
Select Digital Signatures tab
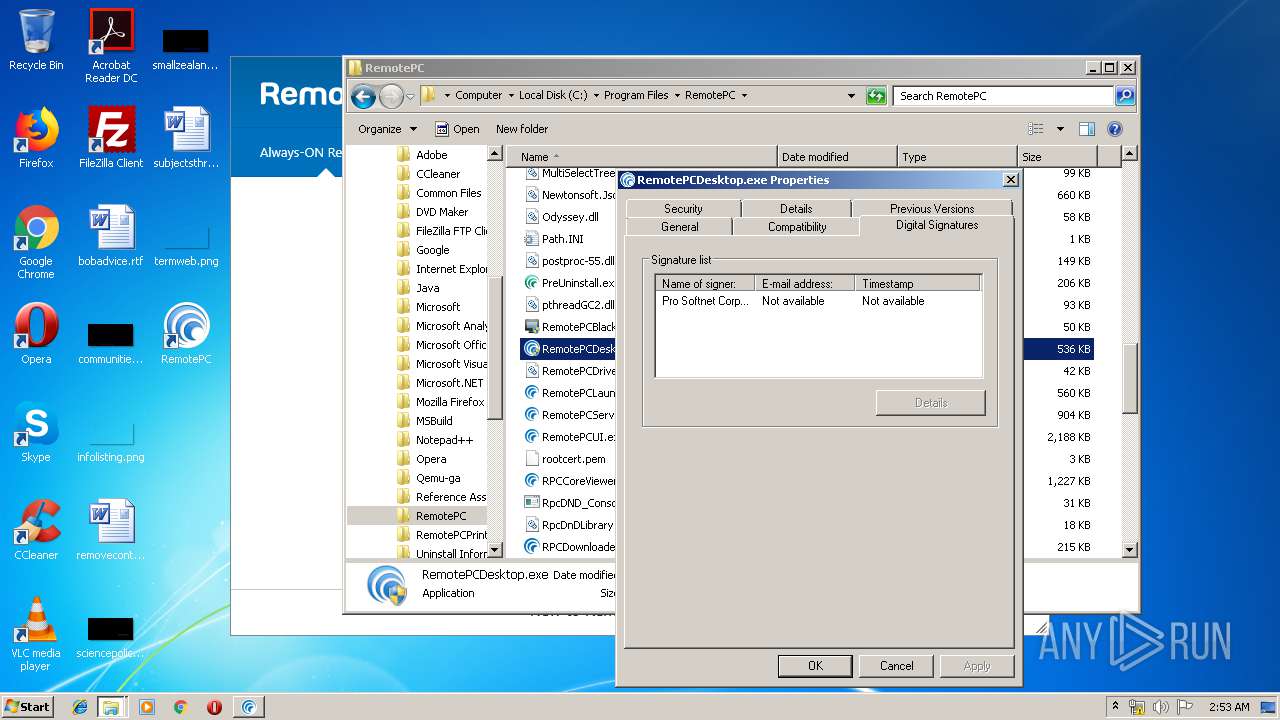pos(937,225)
